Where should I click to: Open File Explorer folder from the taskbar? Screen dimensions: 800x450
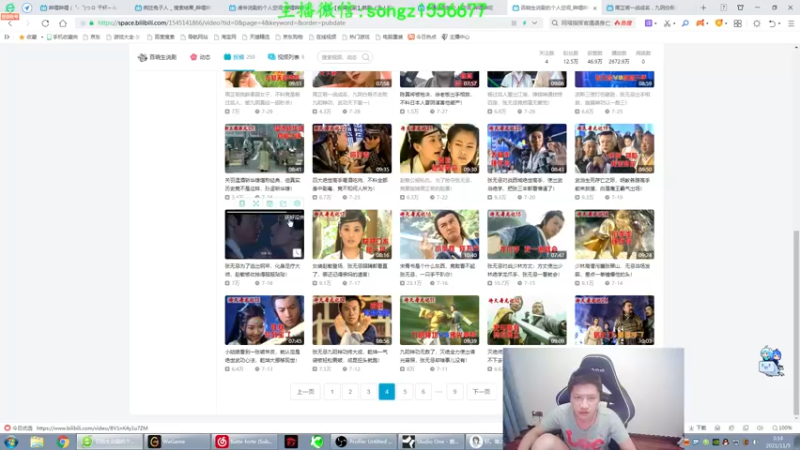pyautogui.click(x=37, y=441)
